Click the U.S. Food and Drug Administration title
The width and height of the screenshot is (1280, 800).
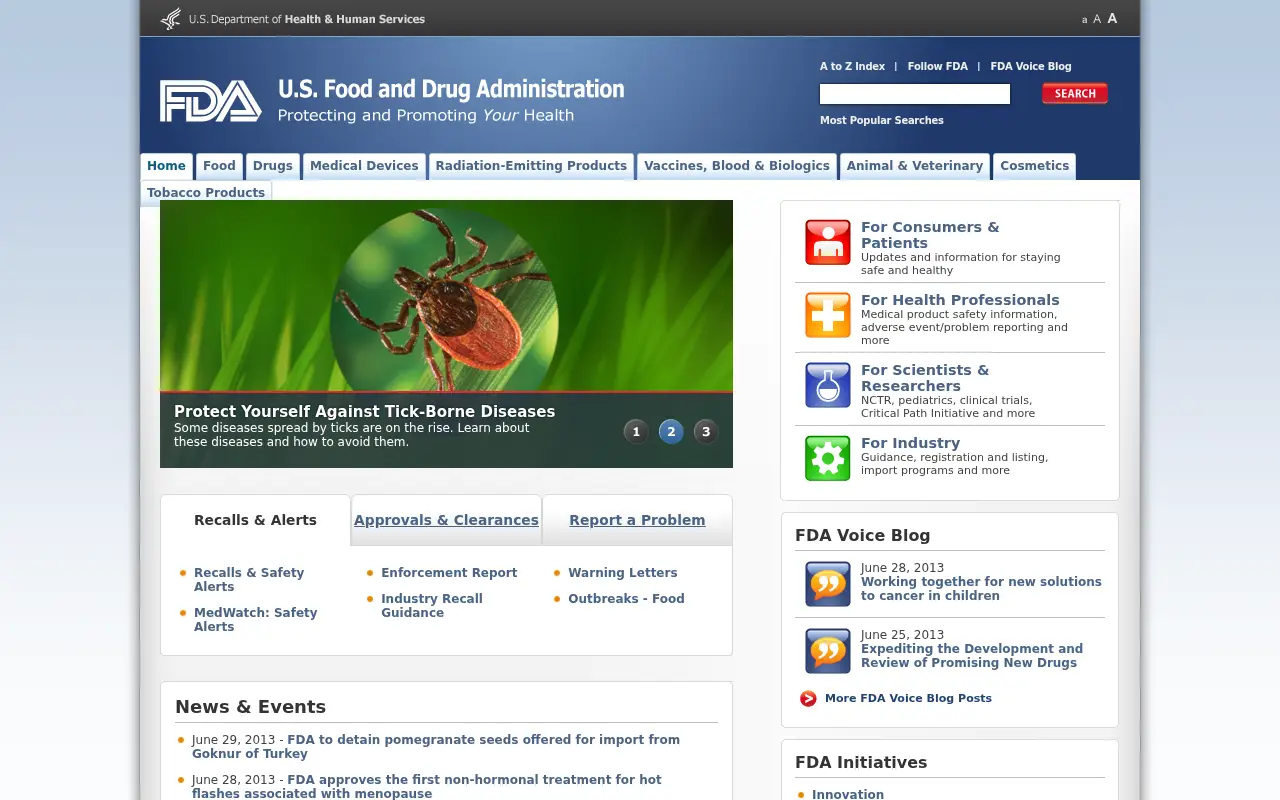coord(451,89)
